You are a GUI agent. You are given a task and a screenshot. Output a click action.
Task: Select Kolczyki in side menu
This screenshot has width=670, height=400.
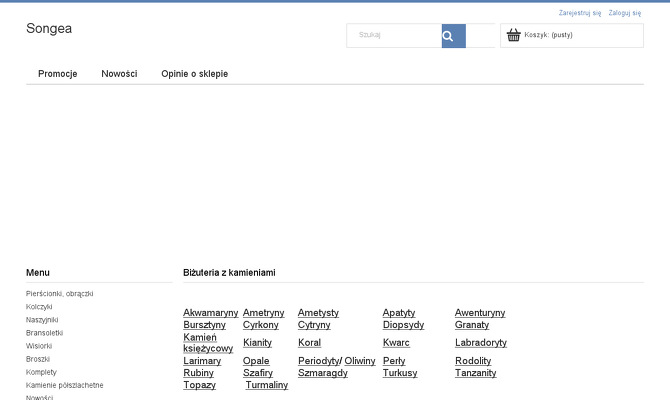point(39,307)
